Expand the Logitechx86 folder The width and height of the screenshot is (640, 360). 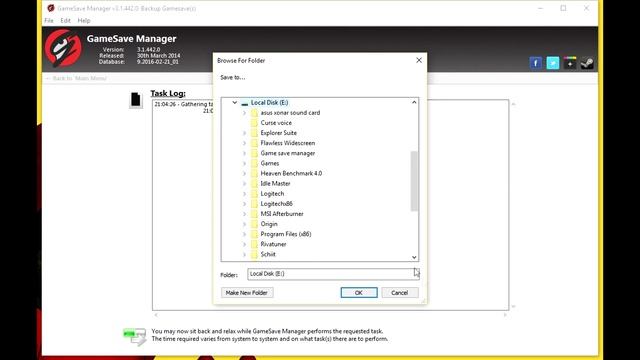(244, 204)
